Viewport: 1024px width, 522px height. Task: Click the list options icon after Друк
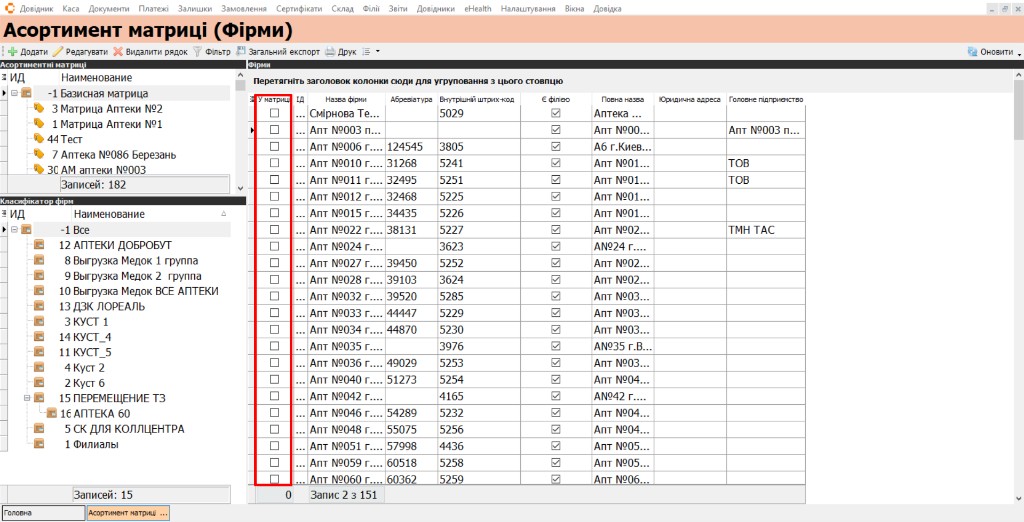[x=366, y=52]
